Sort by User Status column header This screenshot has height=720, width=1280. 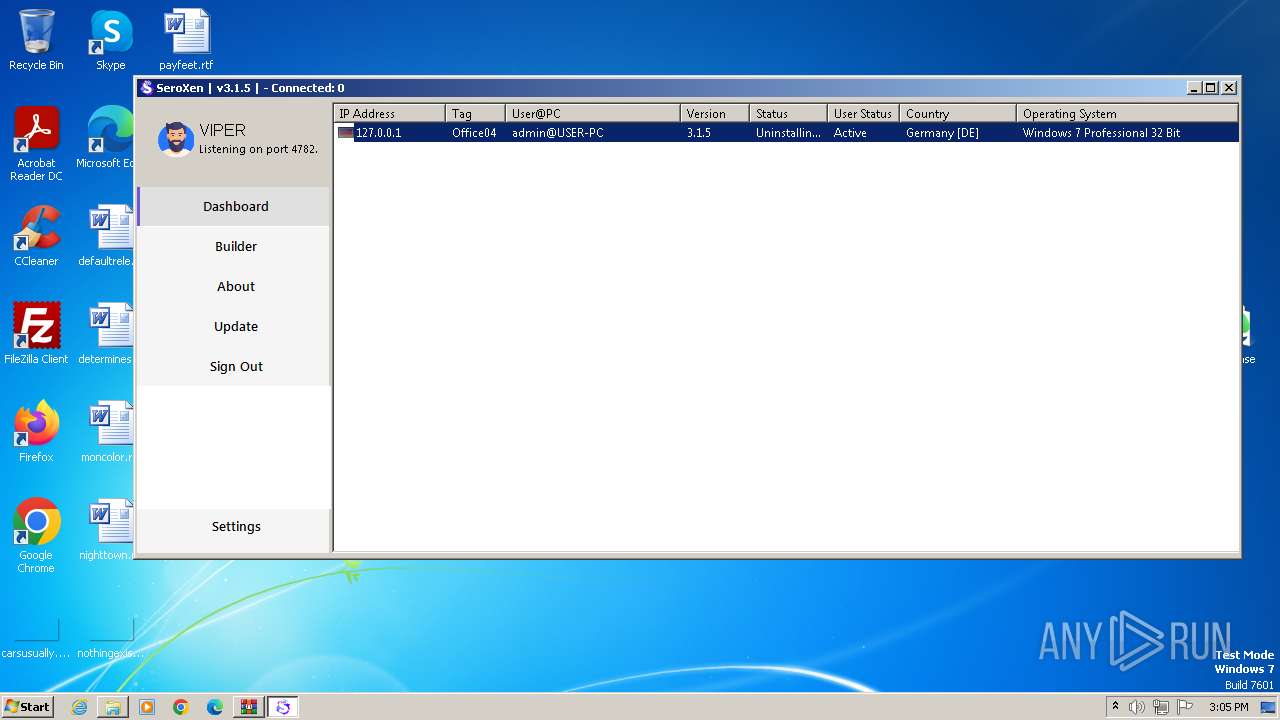pyautogui.click(x=864, y=114)
